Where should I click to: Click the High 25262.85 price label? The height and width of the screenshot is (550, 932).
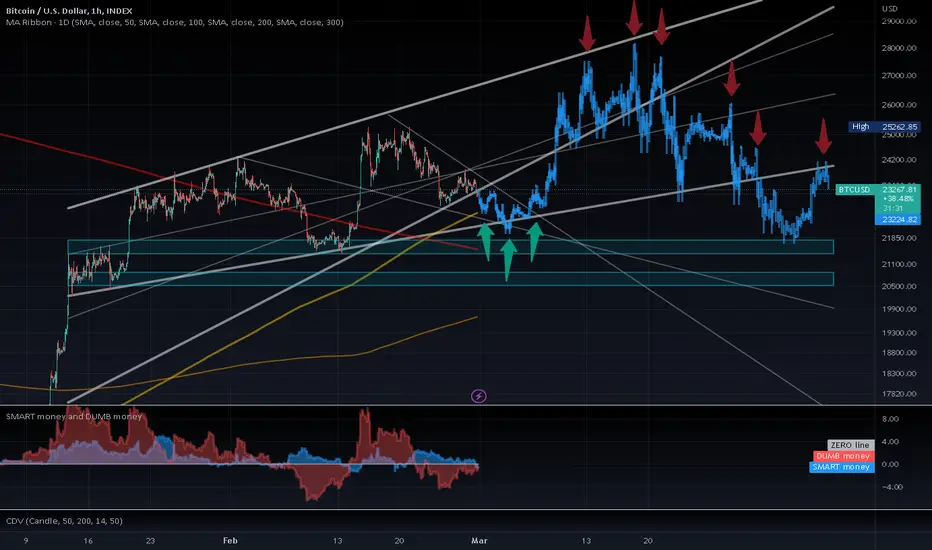pyautogui.click(x=884, y=127)
